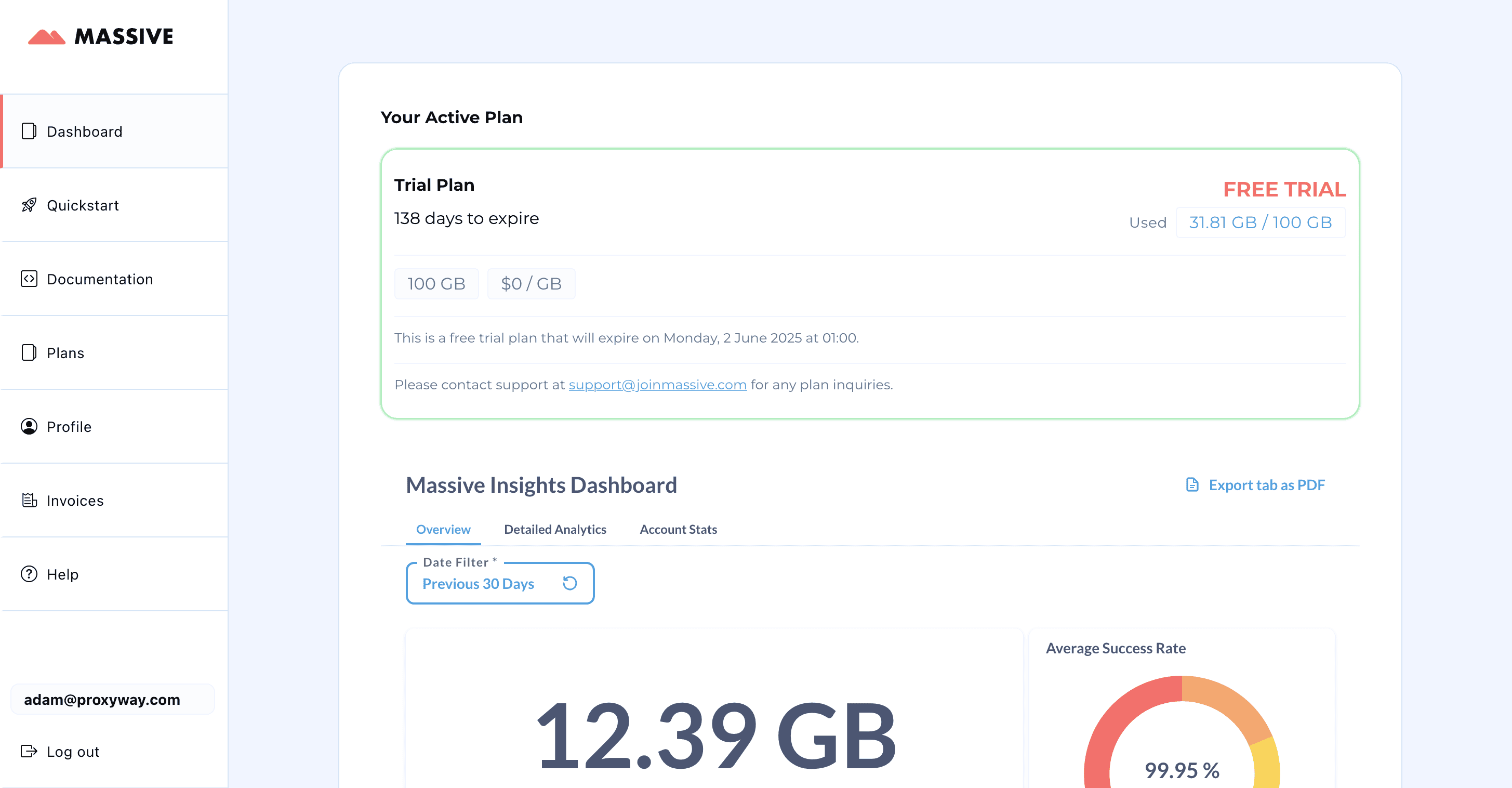The height and width of the screenshot is (788, 1512).
Task: Click the Invoices receipt icon
Action: pyautogui.click(x=29, y=500)
